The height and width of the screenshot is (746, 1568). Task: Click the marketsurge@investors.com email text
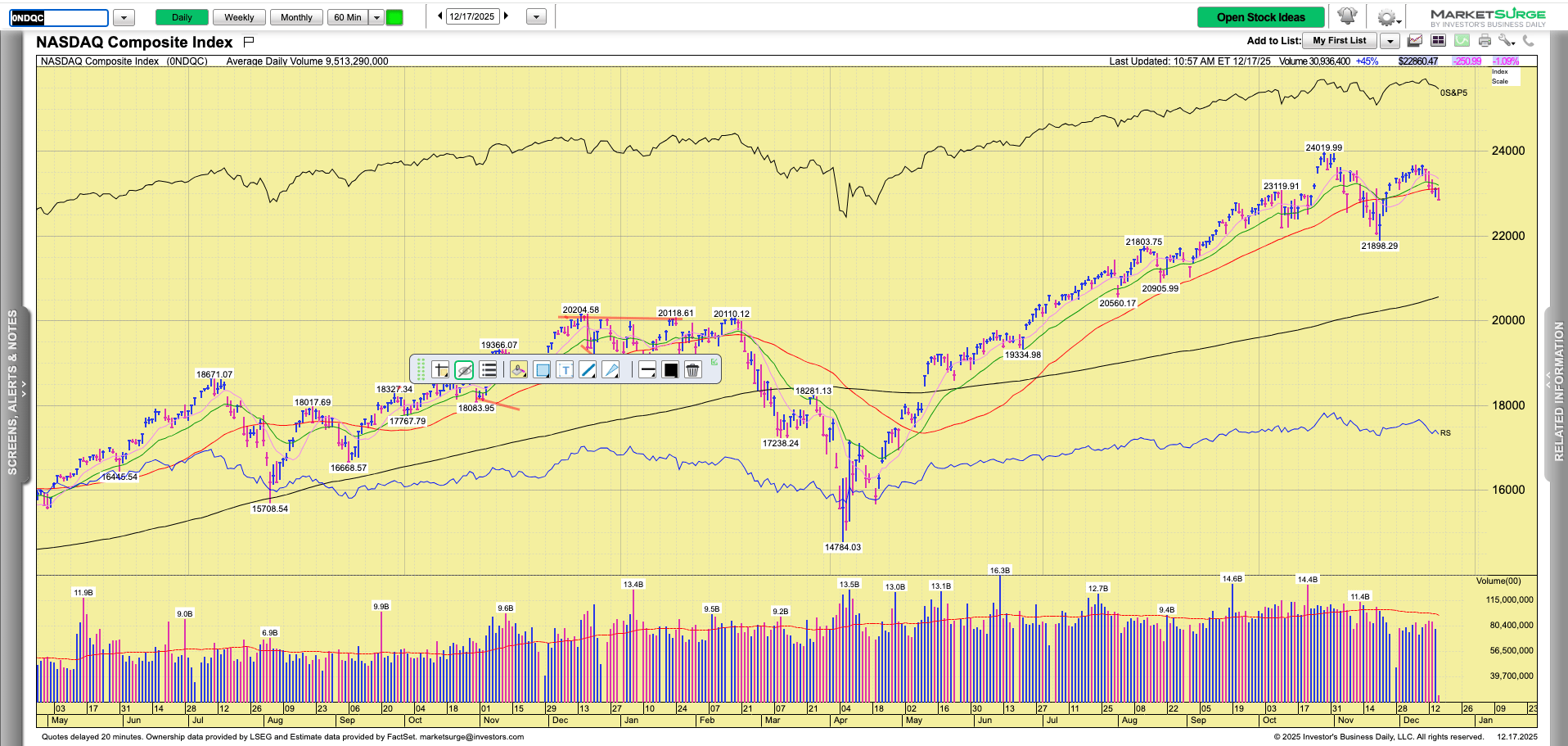point(471,736)
